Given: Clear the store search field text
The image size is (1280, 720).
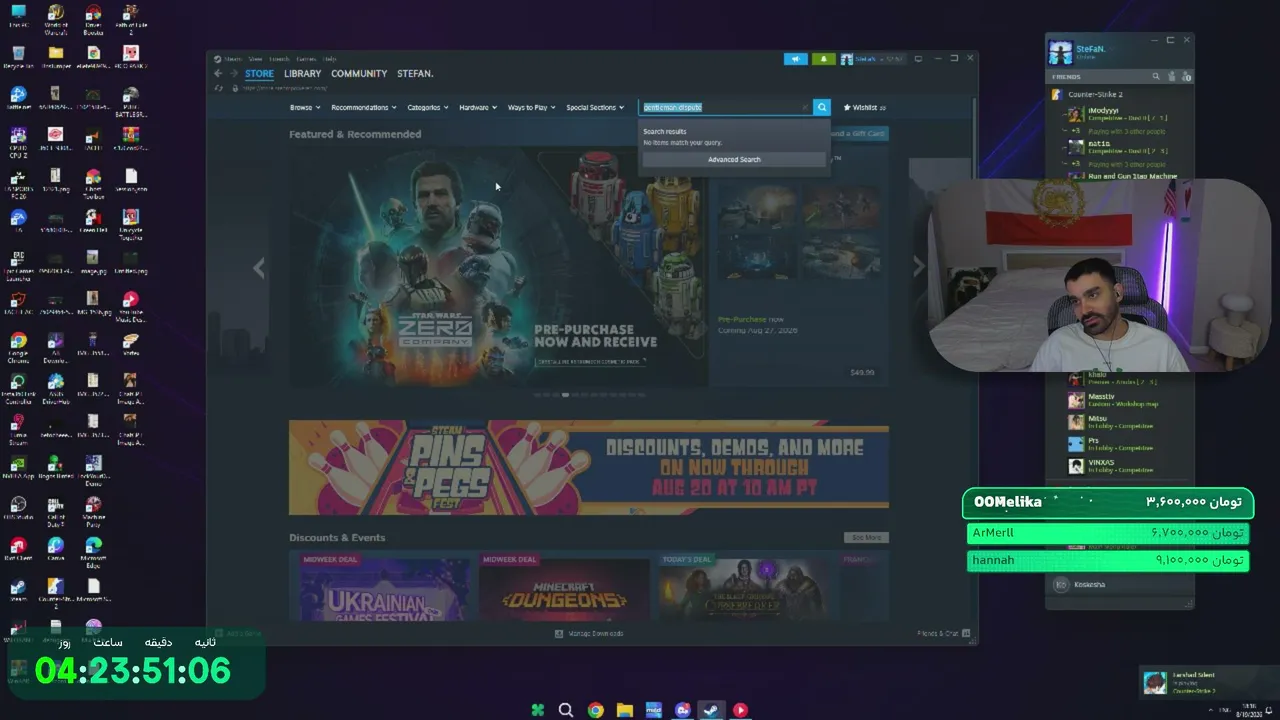Looking at the screenshot, I should point(805,107).
